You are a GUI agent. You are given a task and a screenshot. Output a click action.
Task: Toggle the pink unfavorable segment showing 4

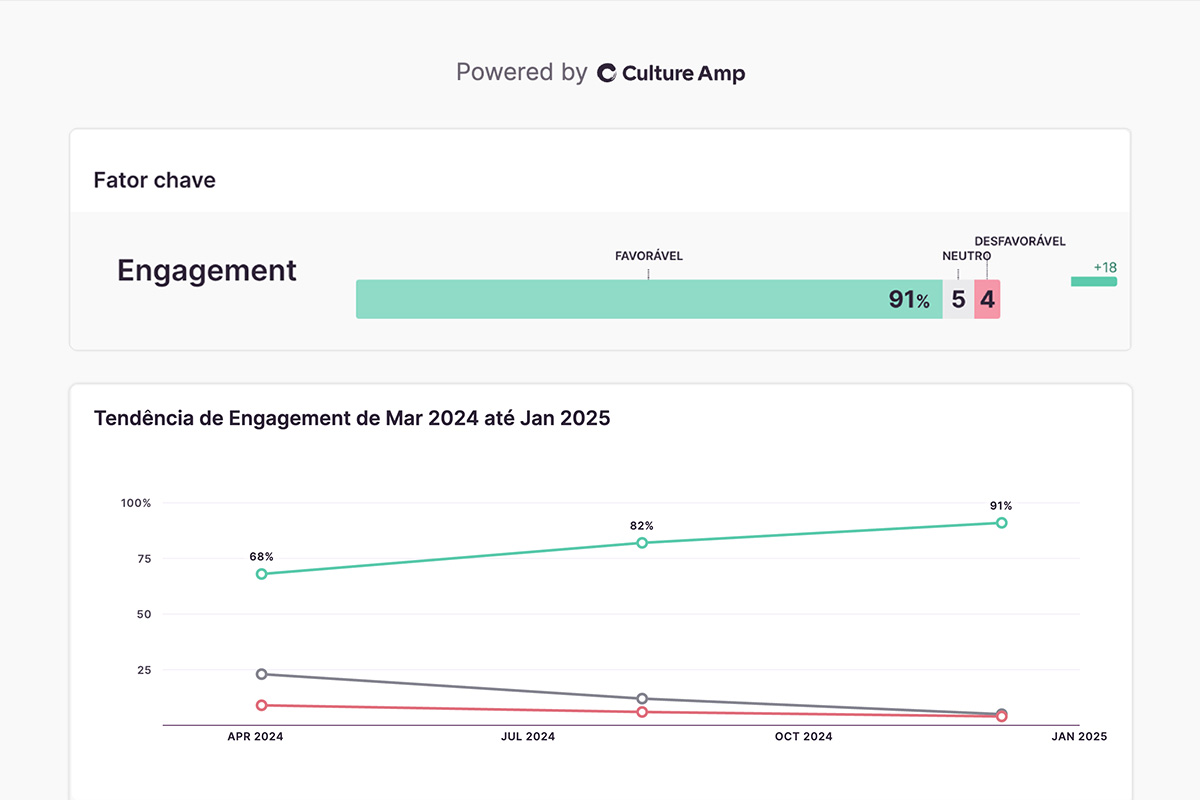pyautogui.click(x=986, y=298)
